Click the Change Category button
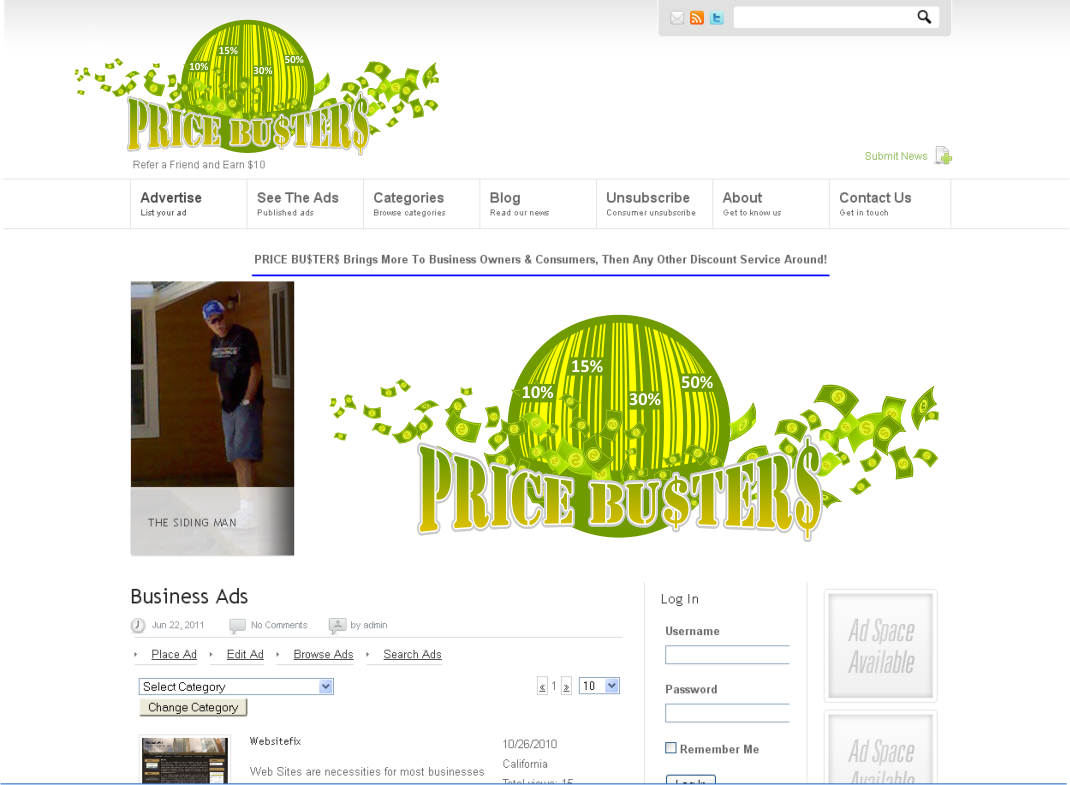The image size is (1070, 785). (193, 707)
